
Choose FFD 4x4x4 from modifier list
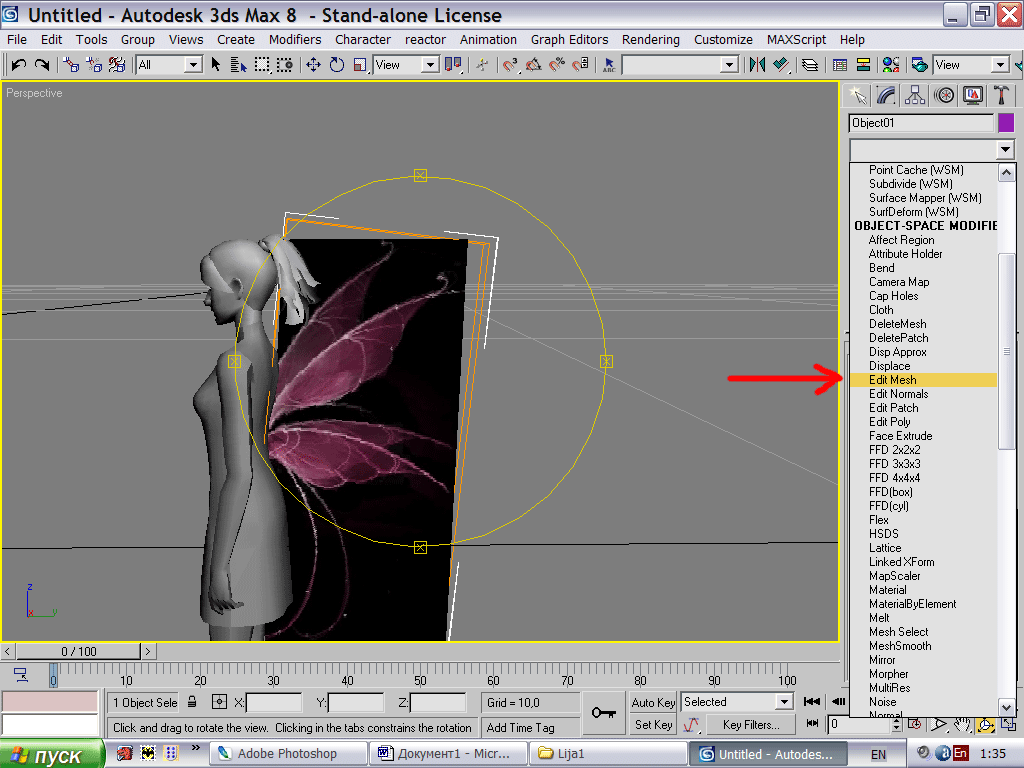tap(923, 478)
